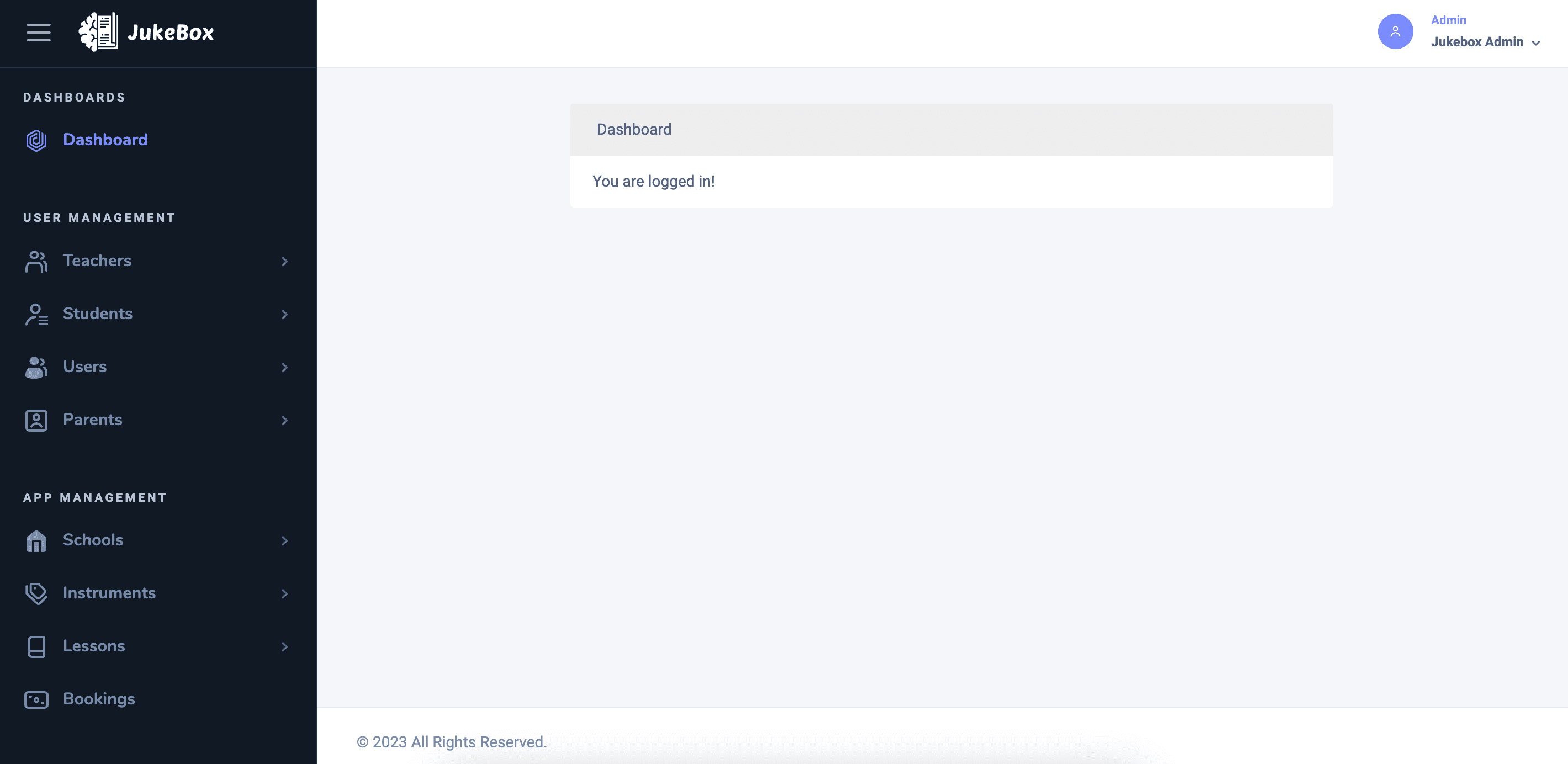The image size is (1568, 764).
Task: Click the Parents portrait icon
Action: pyautogui.click(x=36, y=420)
